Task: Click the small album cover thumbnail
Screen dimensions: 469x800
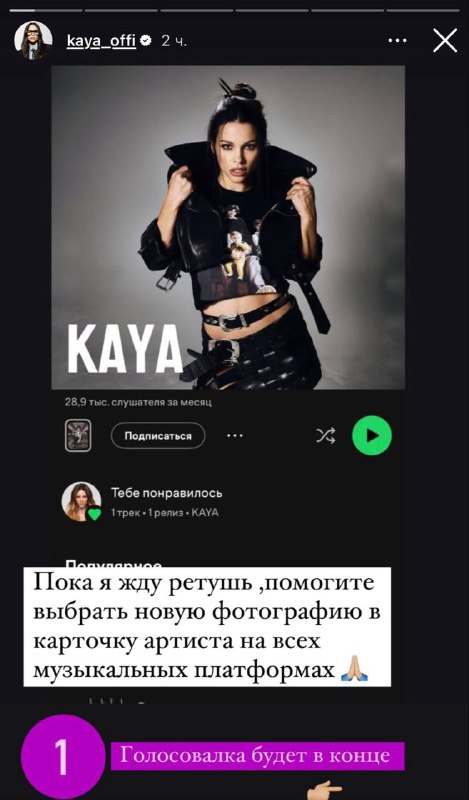Action: [x=78, y=435]
